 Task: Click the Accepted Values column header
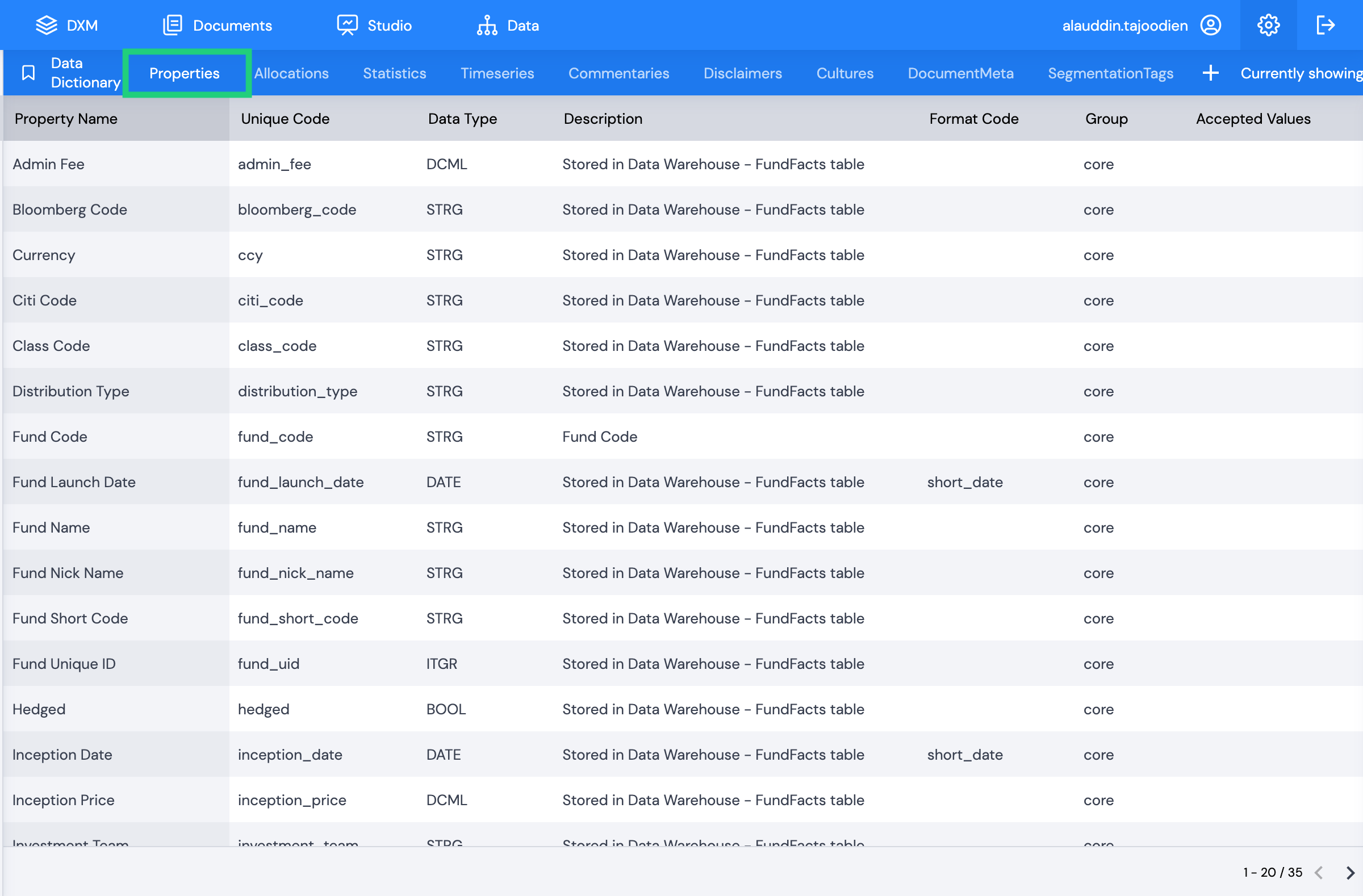point(1253,119)
